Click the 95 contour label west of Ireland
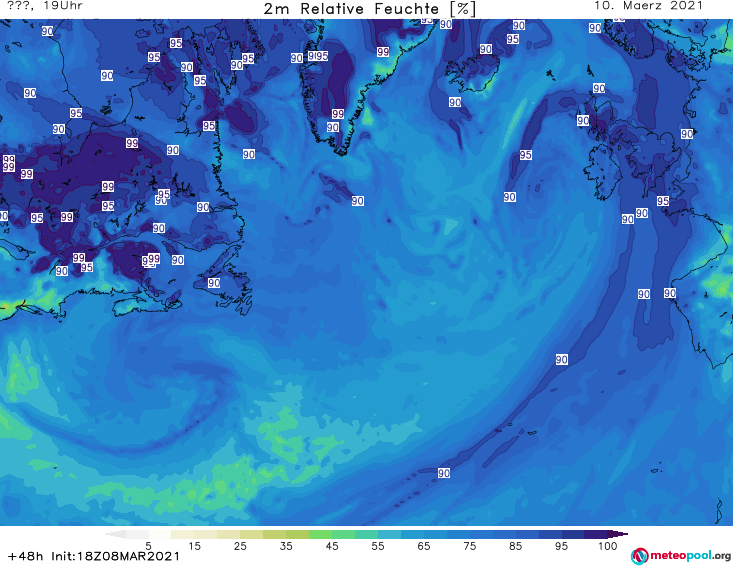Viewport: 733px width, 566px height. pyautogui.click(x=525, y=155)
